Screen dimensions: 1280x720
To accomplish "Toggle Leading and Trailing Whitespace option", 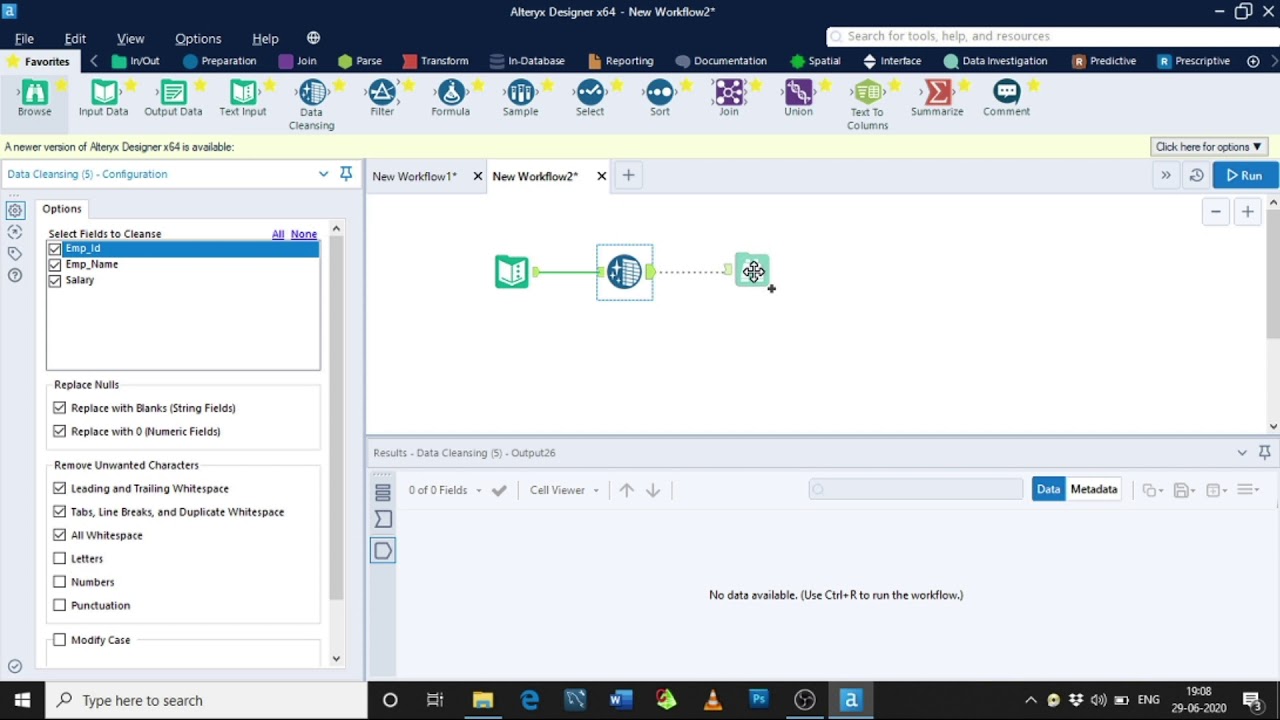I will [x=60, y=488].
